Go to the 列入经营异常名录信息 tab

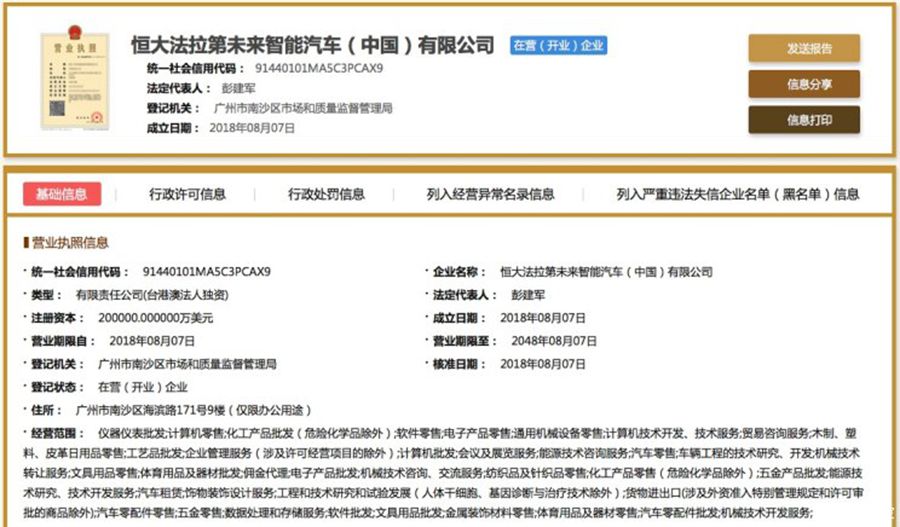[x=490, y=194]
